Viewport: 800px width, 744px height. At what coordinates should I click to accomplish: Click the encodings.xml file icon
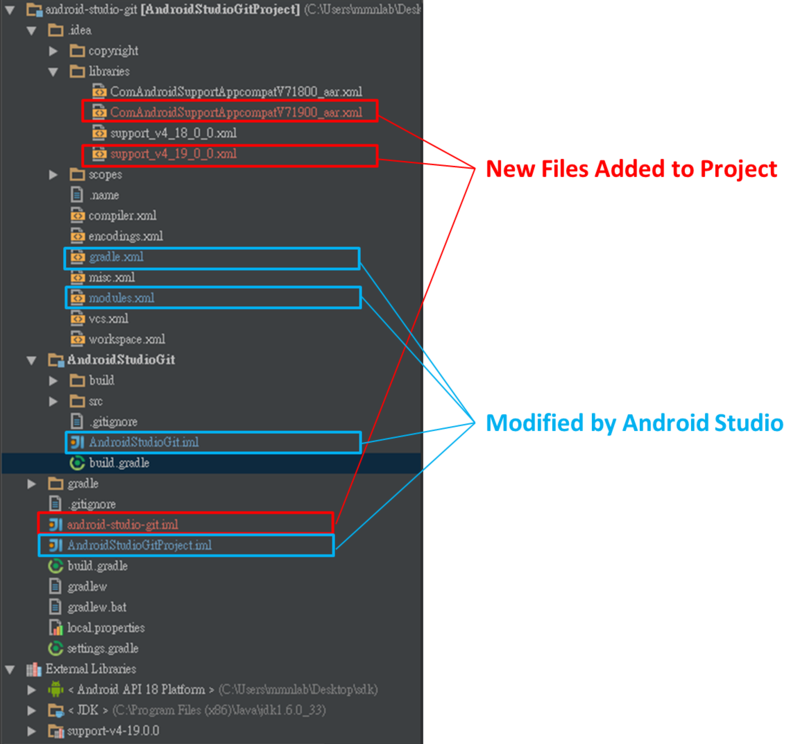click(x=78, y=236)
